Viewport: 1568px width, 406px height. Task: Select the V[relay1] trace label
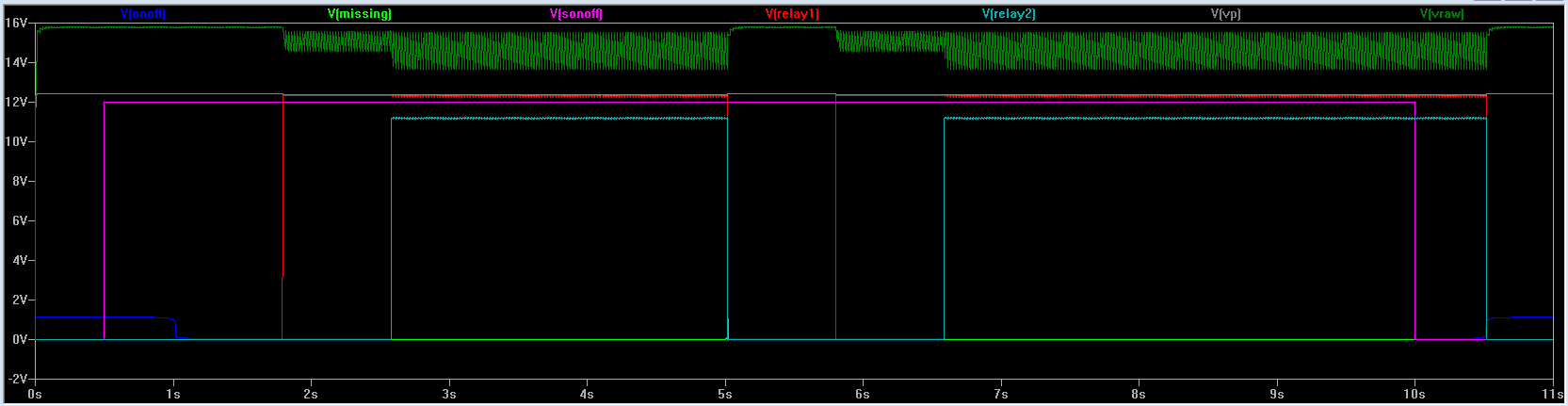793,14
